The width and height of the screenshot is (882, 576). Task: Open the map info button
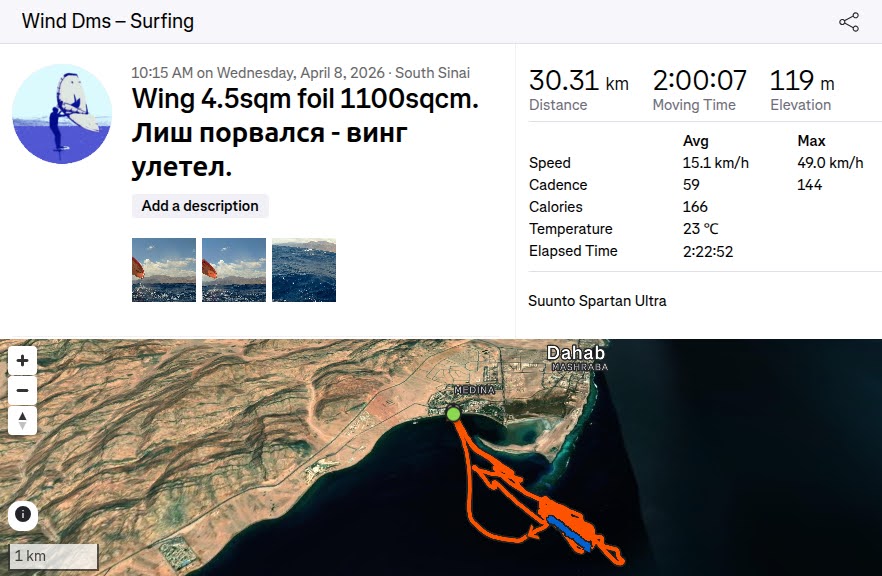23,515
